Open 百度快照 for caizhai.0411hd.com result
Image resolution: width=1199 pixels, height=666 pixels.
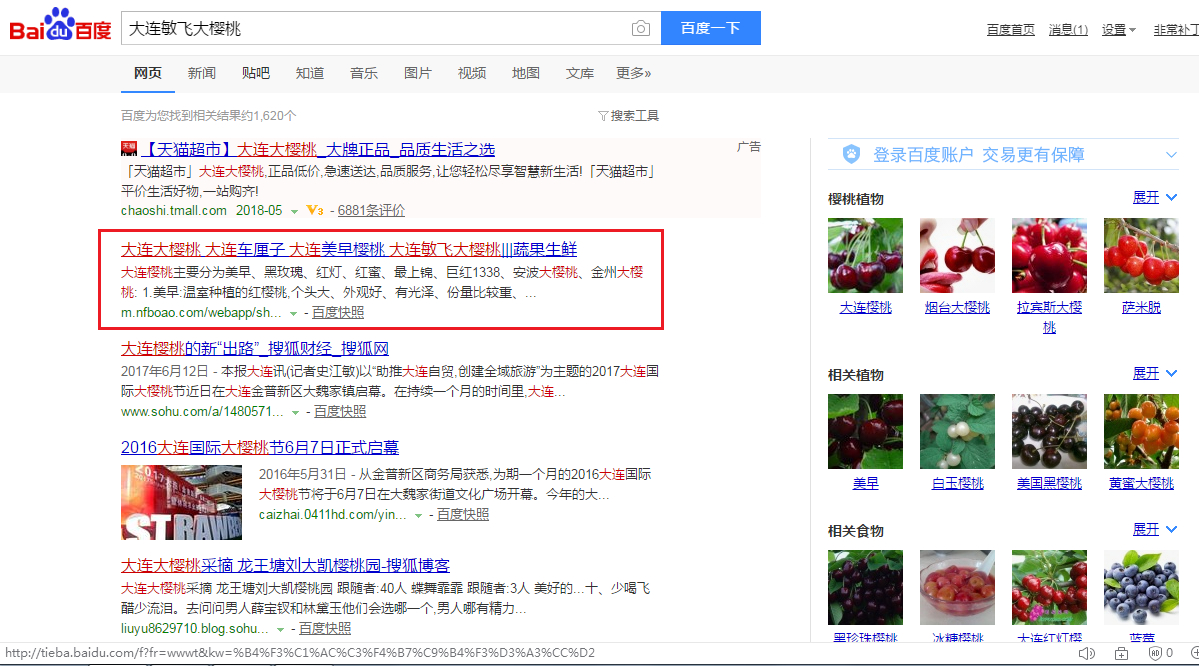[x=463, y=515]
